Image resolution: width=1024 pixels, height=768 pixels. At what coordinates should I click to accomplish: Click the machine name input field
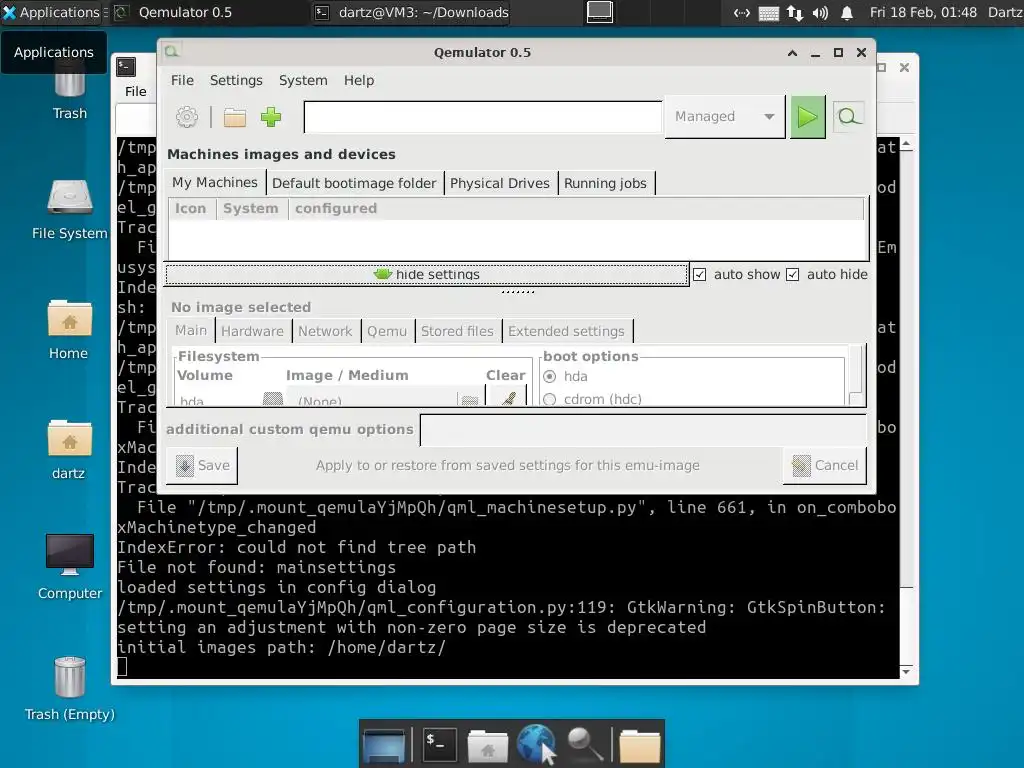(x=483, y=117)
